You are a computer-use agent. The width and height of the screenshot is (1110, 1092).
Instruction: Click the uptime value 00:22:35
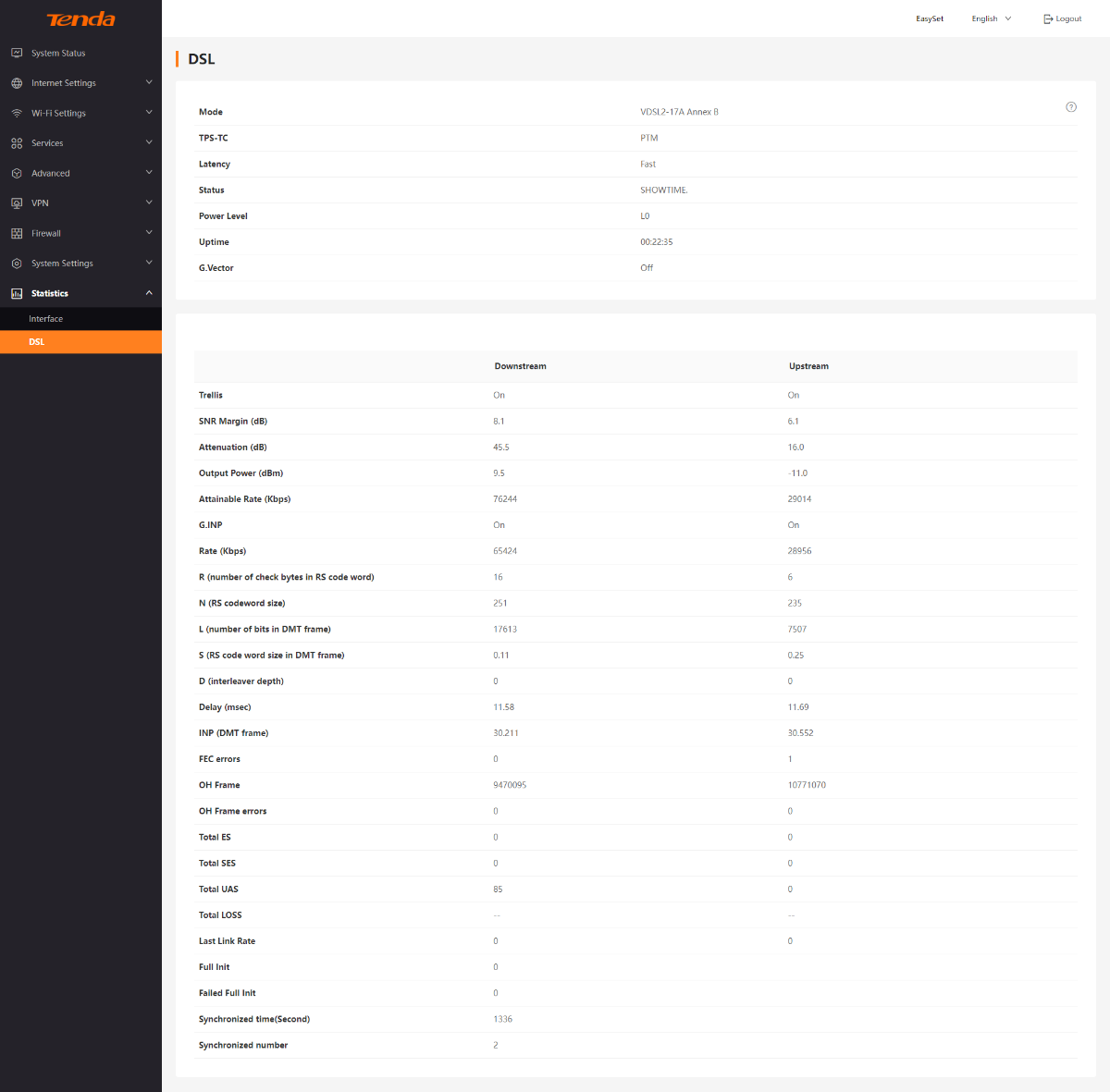657,242
